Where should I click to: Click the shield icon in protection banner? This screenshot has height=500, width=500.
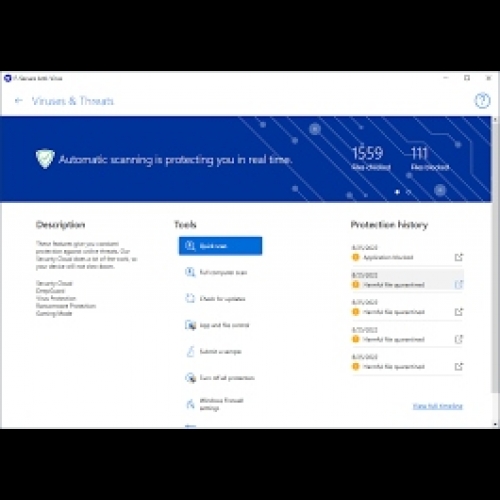click(45, 159)
